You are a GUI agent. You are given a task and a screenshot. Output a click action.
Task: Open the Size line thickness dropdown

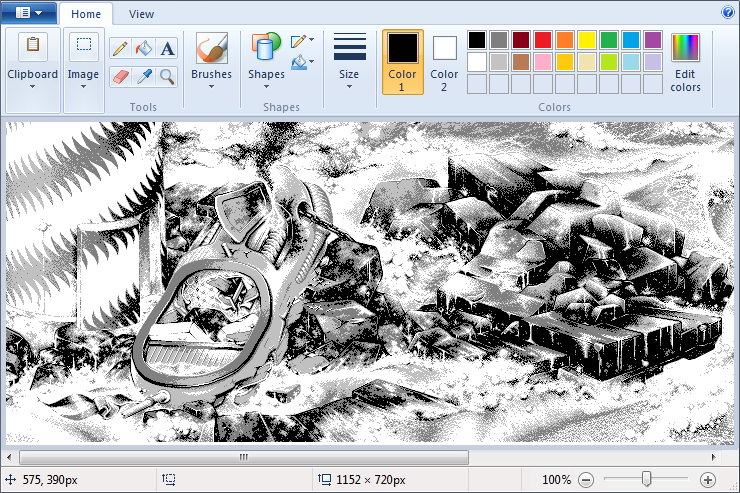[349, 62]
